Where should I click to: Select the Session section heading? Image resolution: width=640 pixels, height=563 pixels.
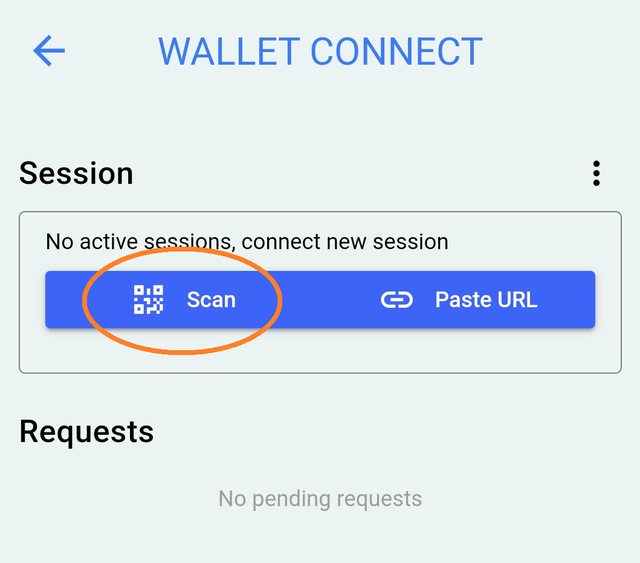[76, 173]
